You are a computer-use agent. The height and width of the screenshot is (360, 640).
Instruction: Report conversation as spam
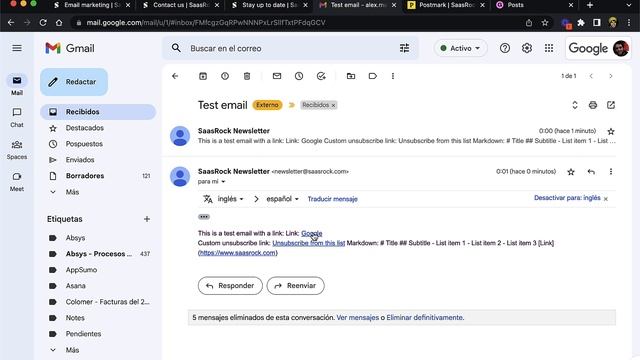click(x=225, y=76)
